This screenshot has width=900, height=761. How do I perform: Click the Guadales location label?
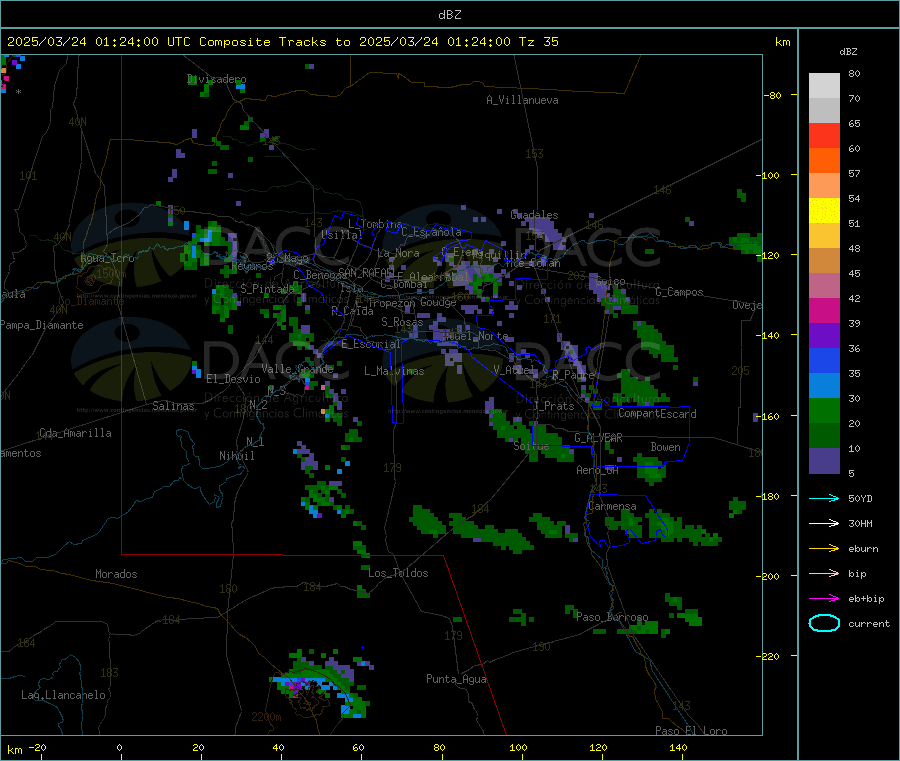[x=534, y=215]
